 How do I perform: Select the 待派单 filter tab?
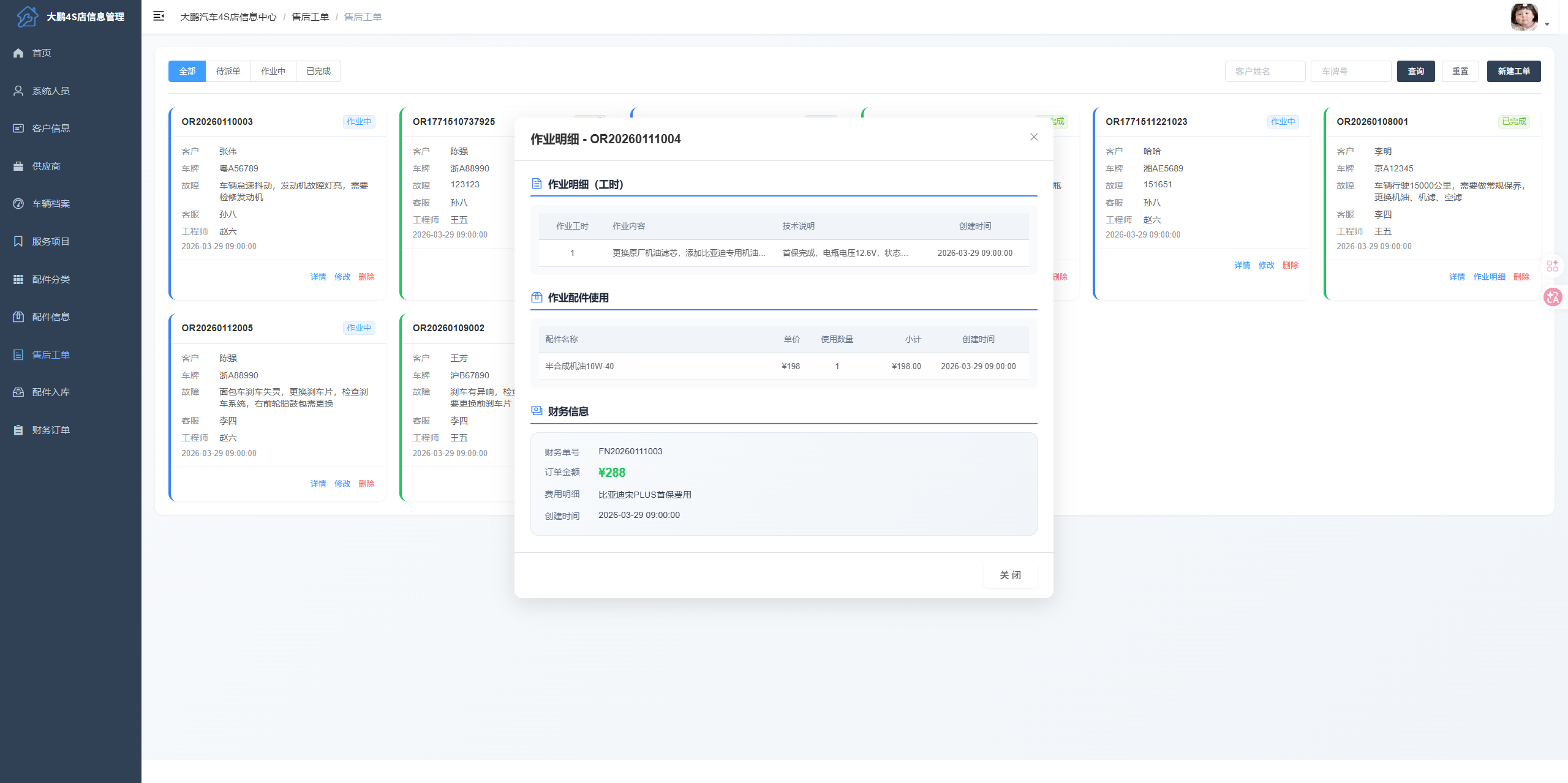(228, 71)
